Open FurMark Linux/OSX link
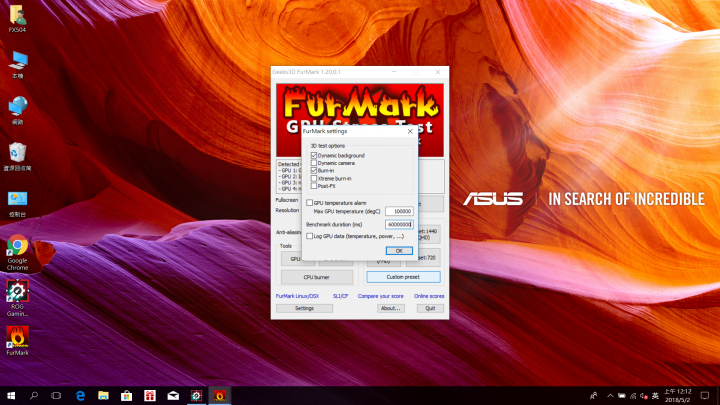This screenshot has height=405, width=720. (x=297, y=296)
